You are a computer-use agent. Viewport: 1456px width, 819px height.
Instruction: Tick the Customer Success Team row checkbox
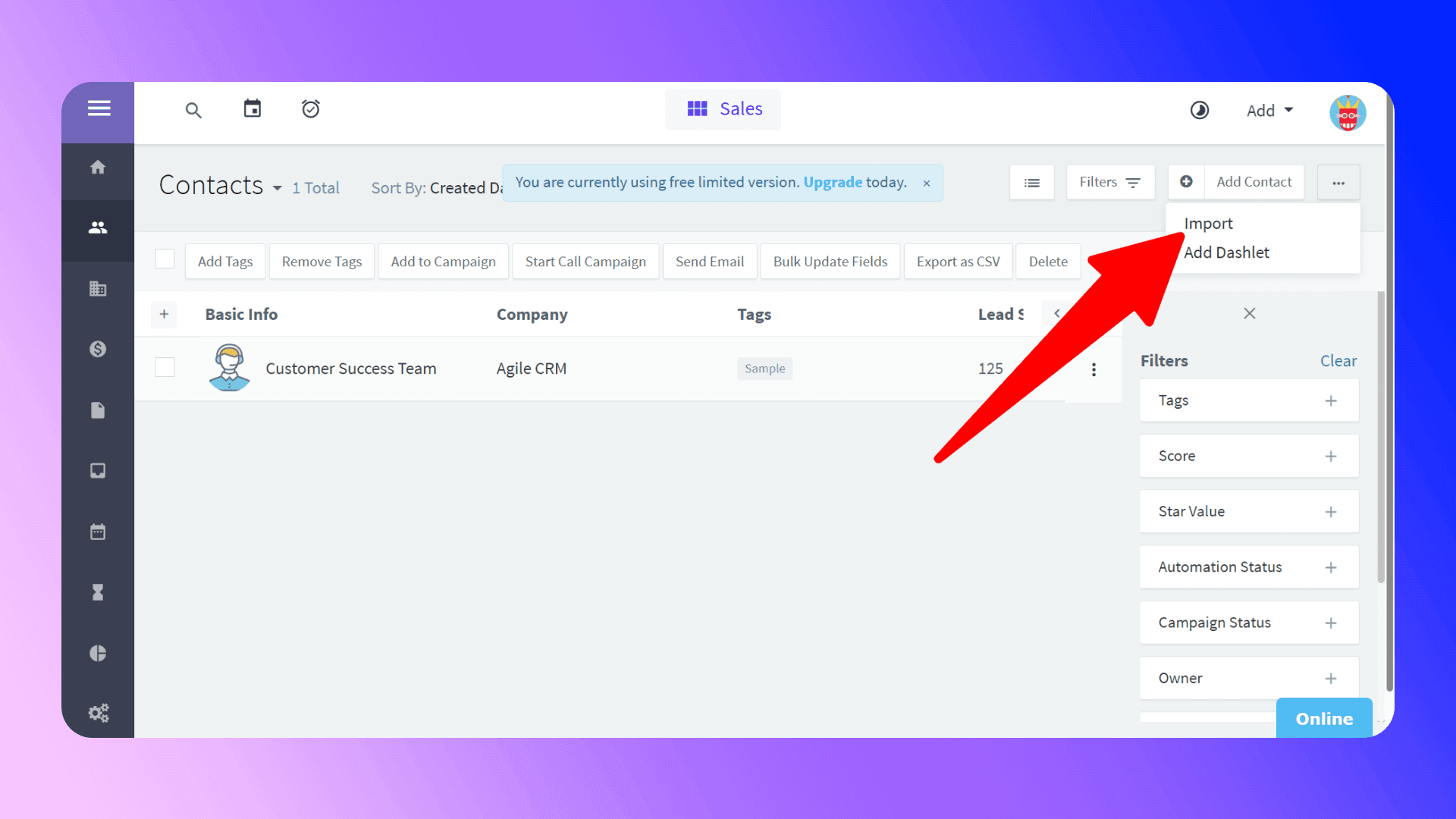(x=165, y=368)
